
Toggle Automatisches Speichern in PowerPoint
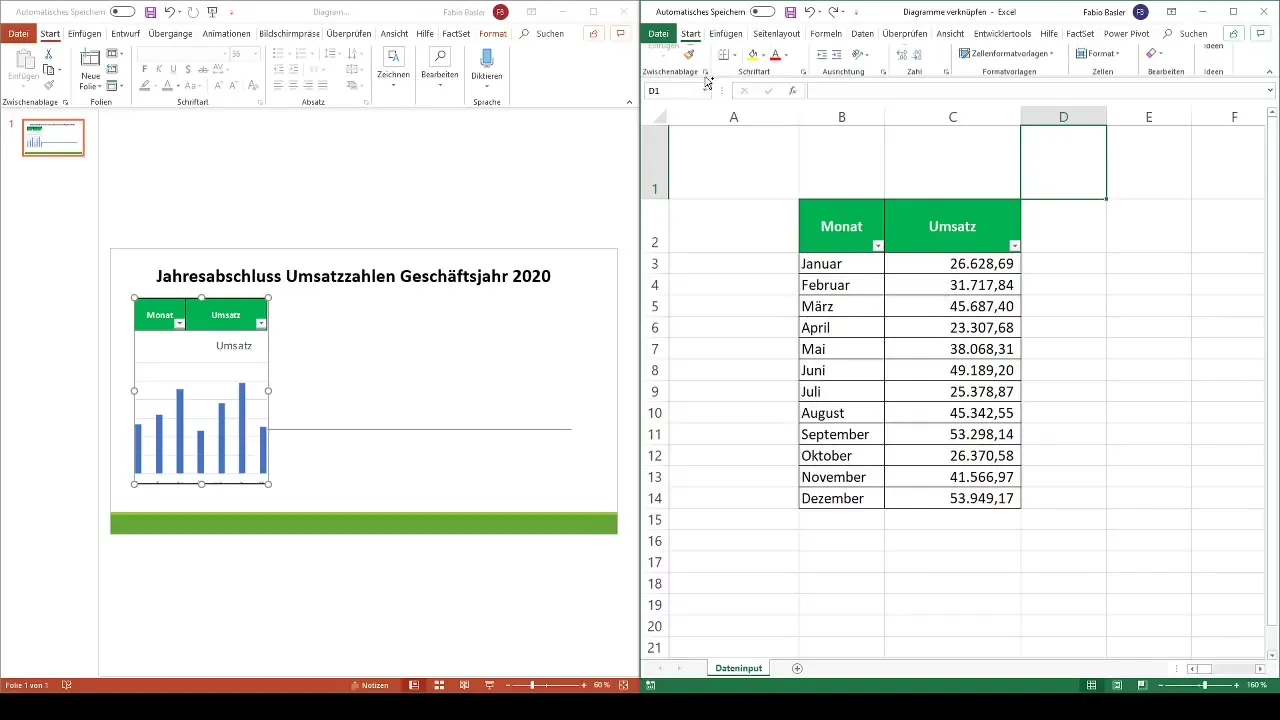[122, 12]
